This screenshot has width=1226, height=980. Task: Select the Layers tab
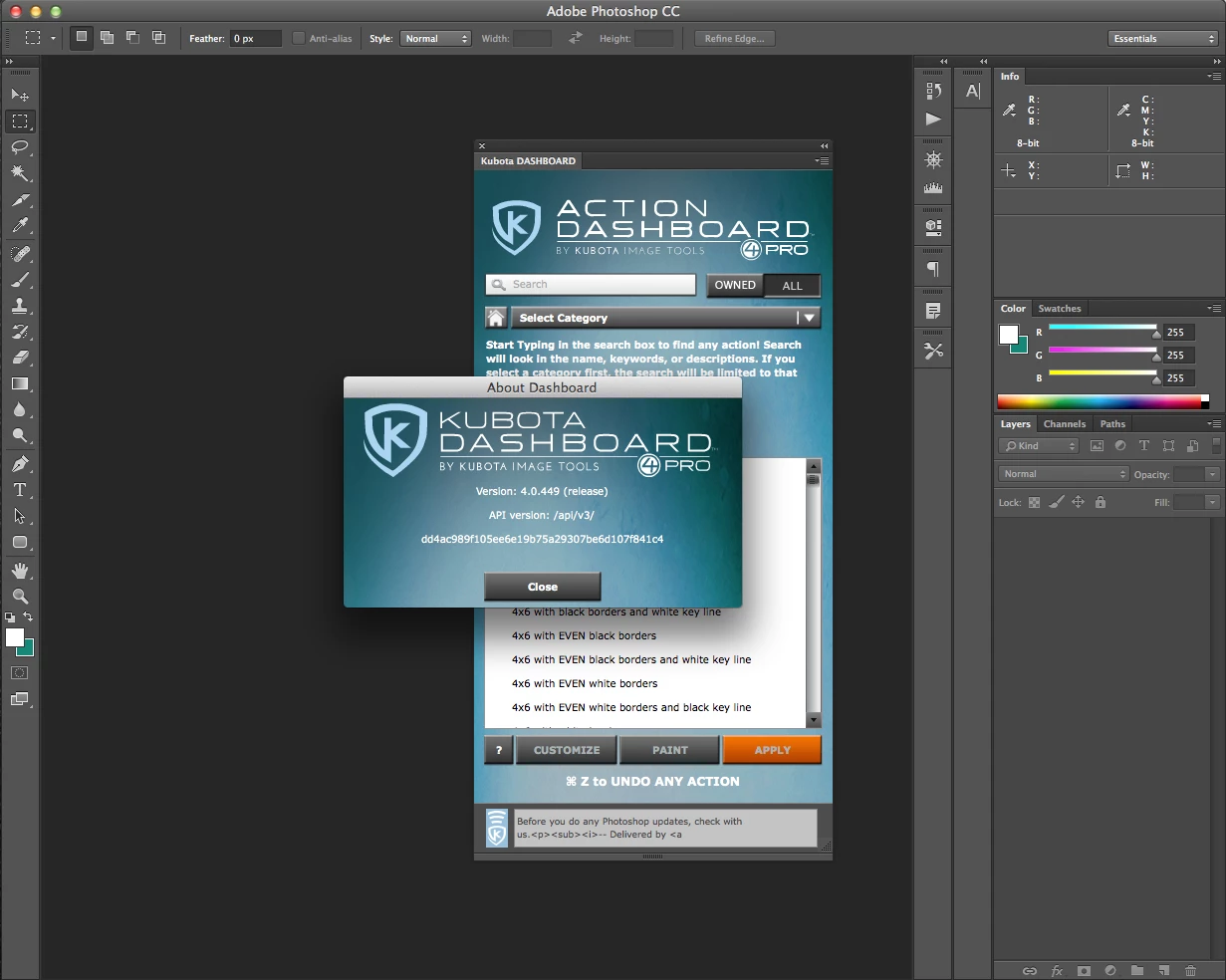coord(1015,424)
